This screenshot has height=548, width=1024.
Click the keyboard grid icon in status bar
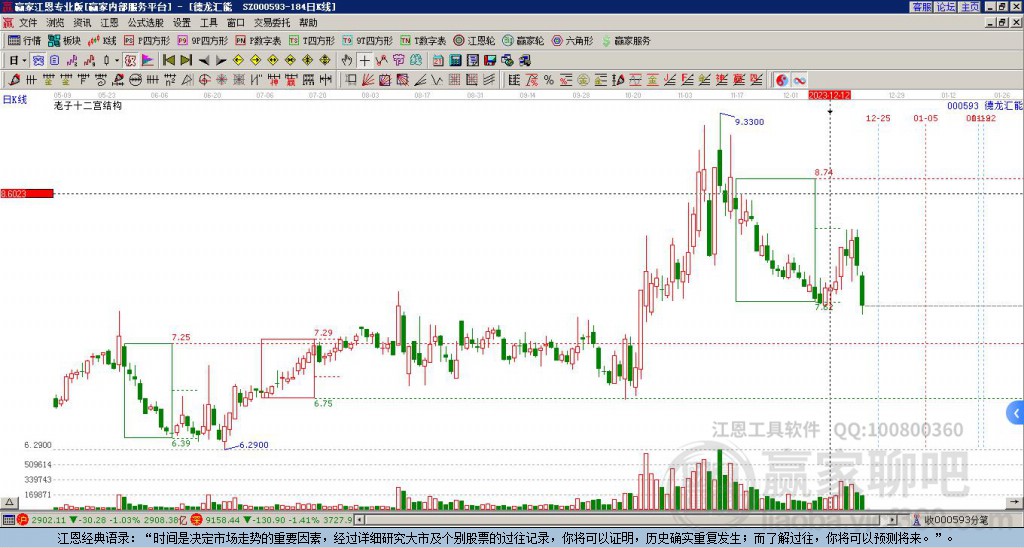[x=8, y=520]
